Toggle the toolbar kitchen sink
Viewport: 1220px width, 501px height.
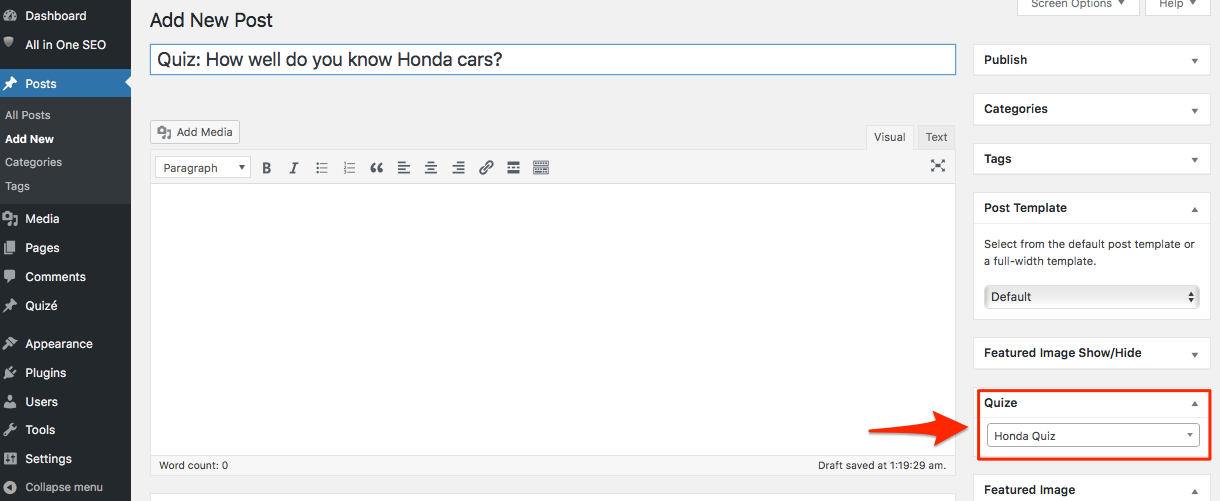point(541,168)
